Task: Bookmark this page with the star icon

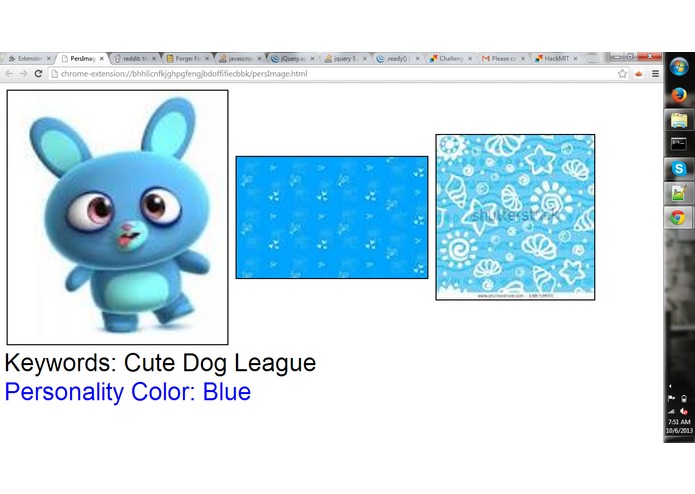Action: click(x=622, y=74)
